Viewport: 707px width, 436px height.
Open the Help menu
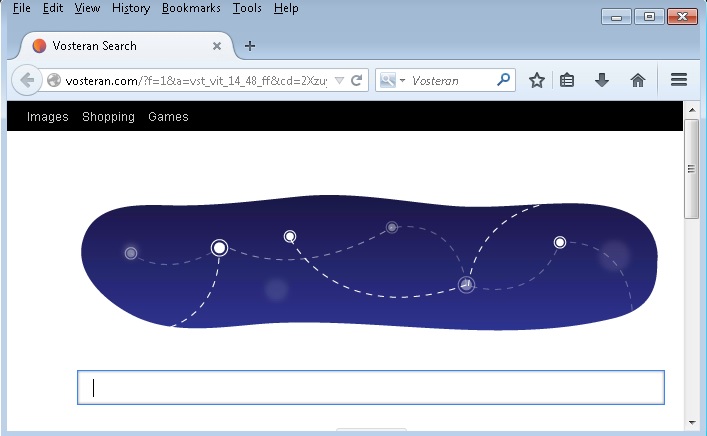click(x=286, y=8)
